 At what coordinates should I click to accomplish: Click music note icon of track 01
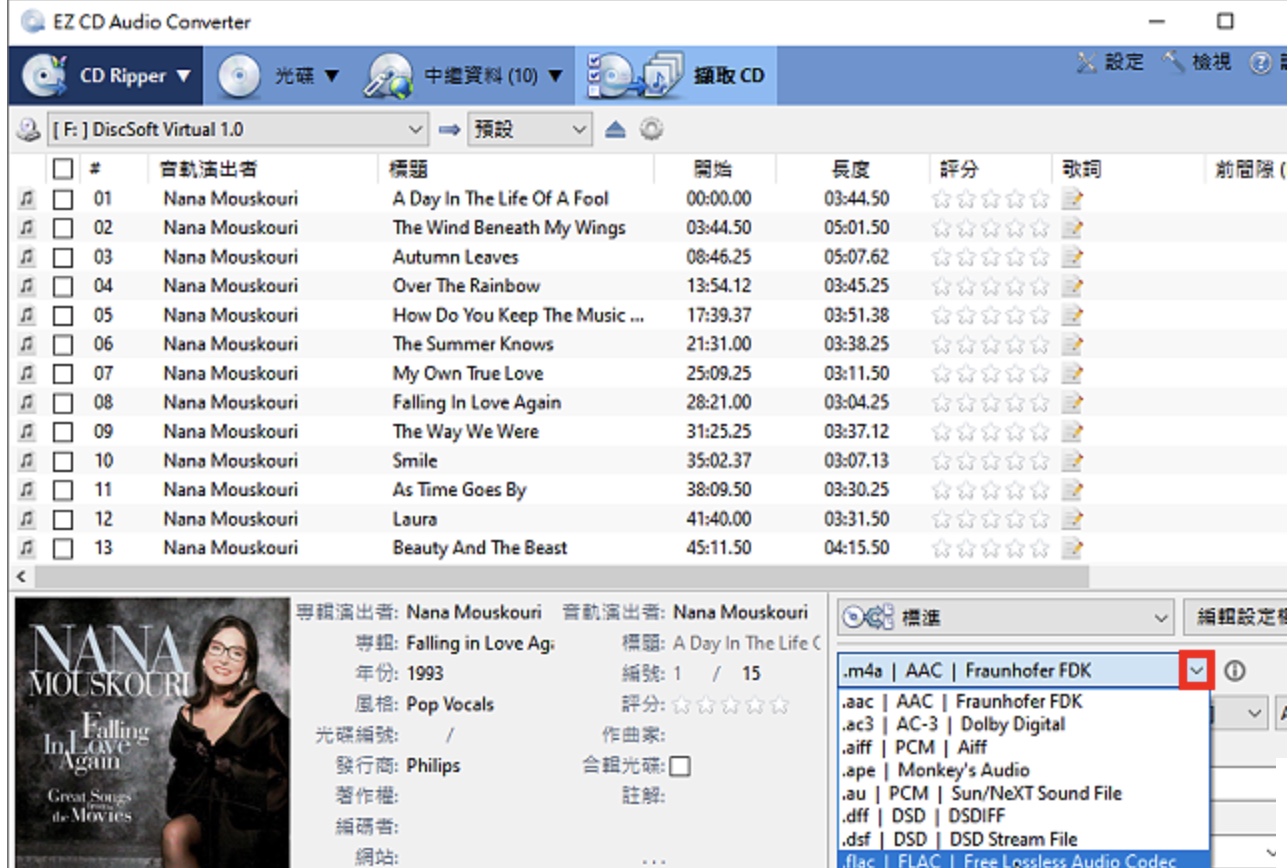27,199
